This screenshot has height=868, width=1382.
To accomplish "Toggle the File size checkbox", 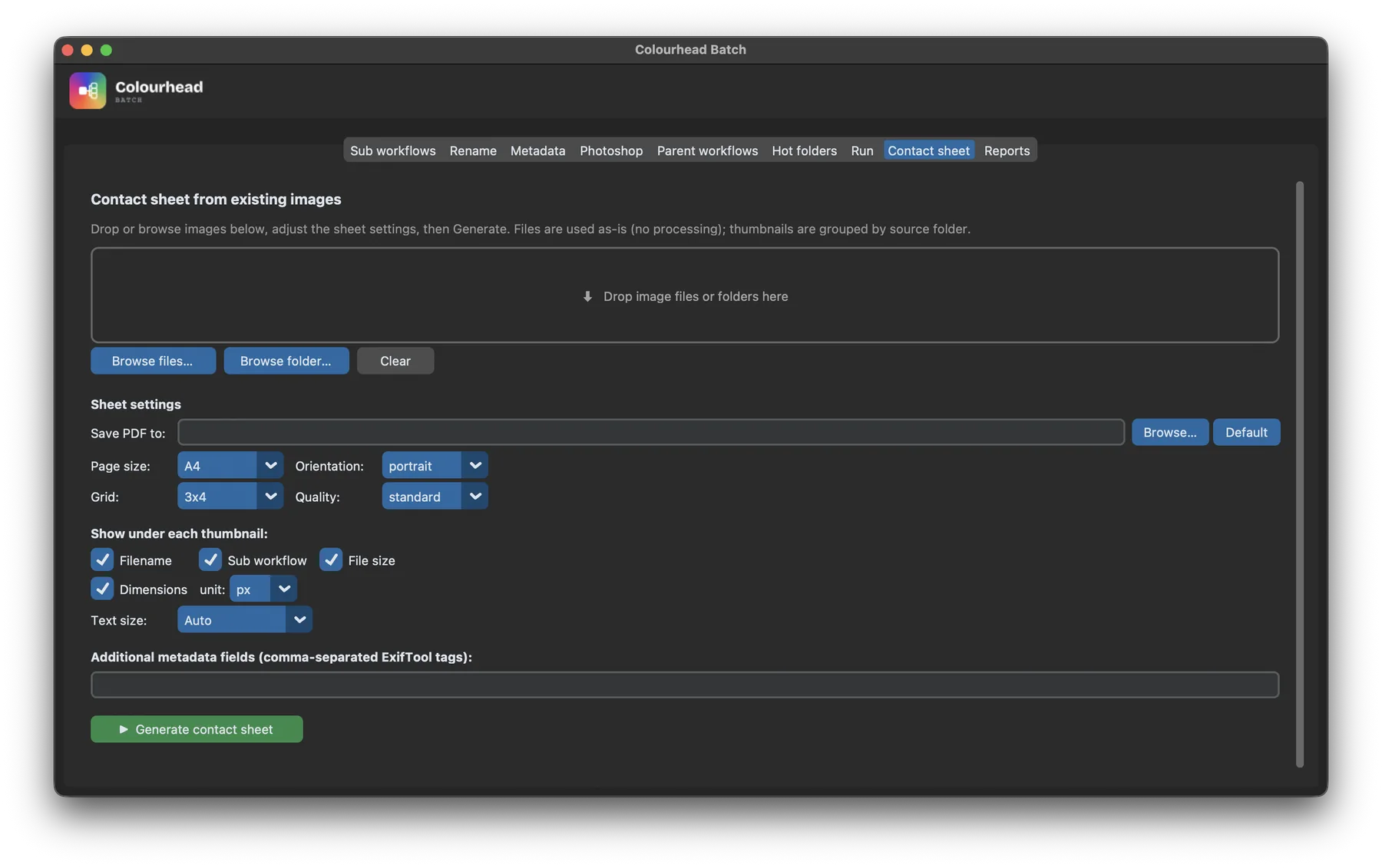I will (x=331, y=559).
